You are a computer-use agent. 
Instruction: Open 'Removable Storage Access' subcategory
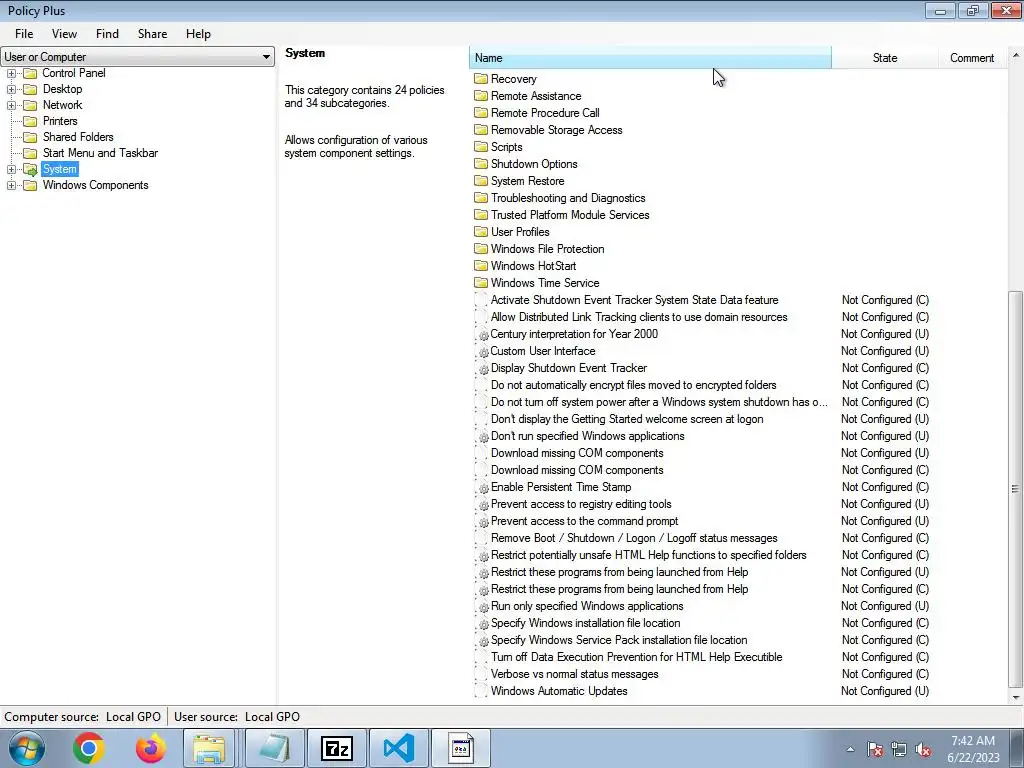(556, 130)
